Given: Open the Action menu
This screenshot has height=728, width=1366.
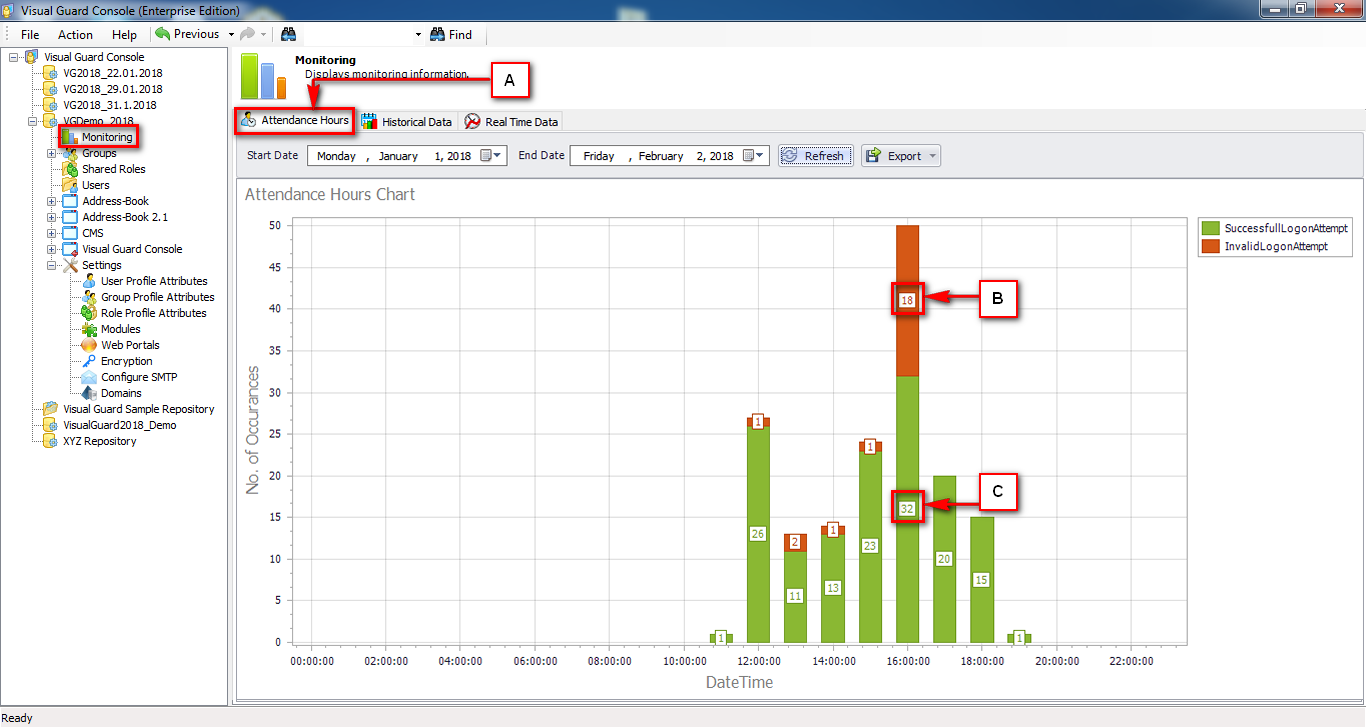Looking at the screenshot, I should [75, 34].
